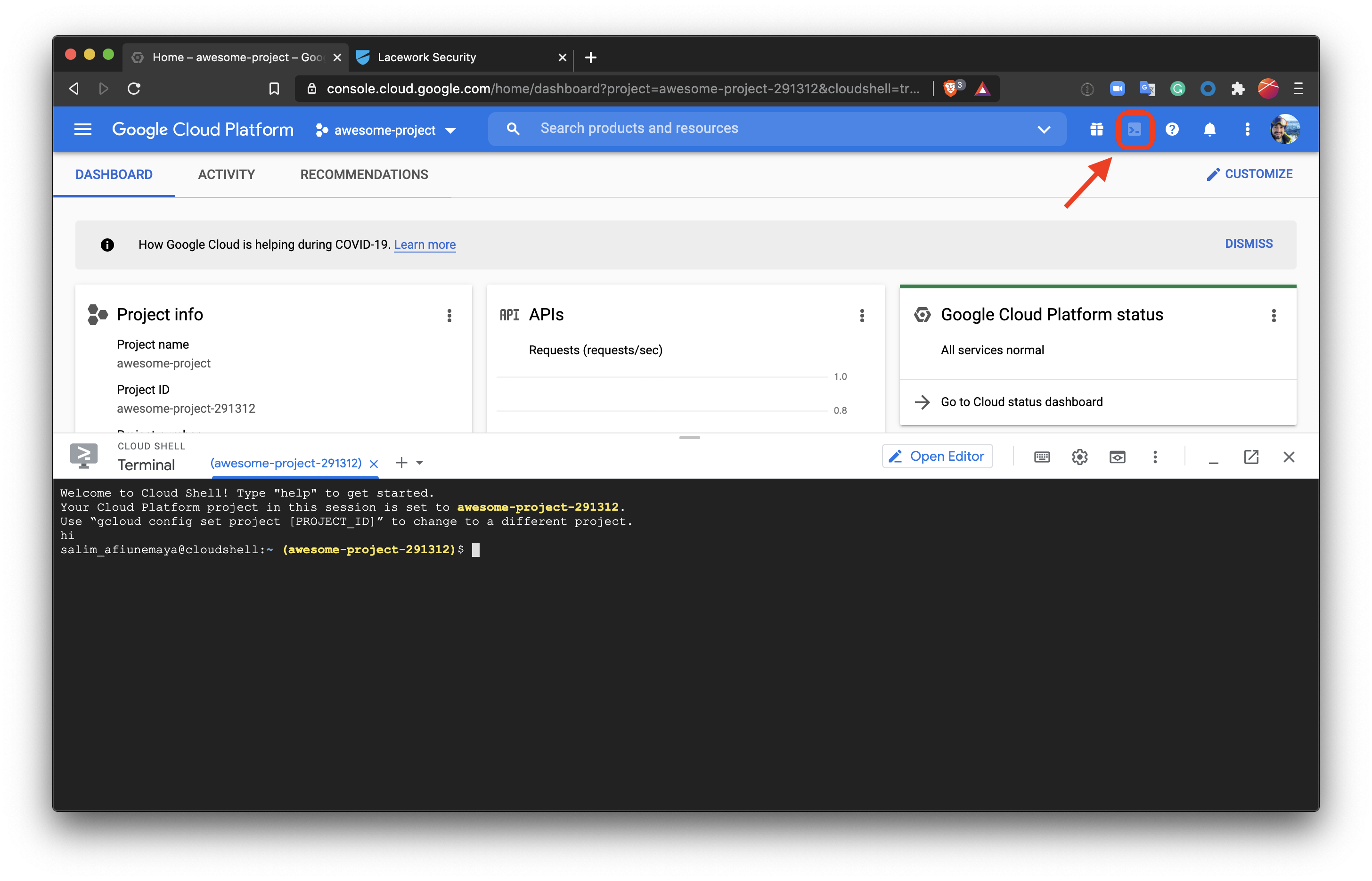The image size is (1372, 881).
Task: Open Project info overflow menu
Action: click(x=449, y=315)
